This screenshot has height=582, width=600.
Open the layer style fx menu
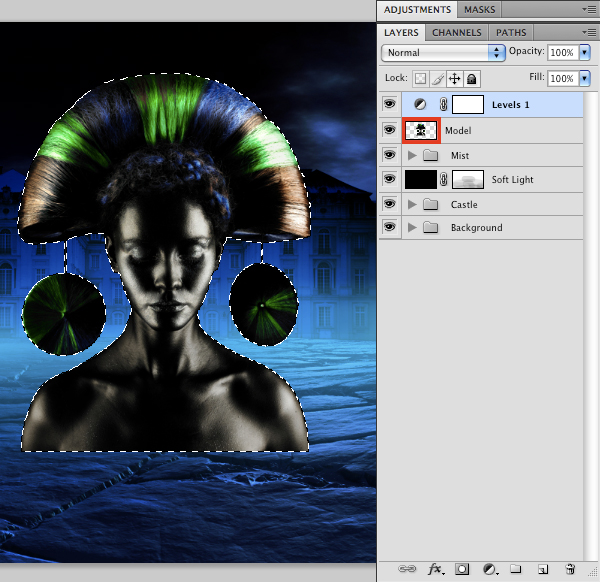tap(435, 569)
